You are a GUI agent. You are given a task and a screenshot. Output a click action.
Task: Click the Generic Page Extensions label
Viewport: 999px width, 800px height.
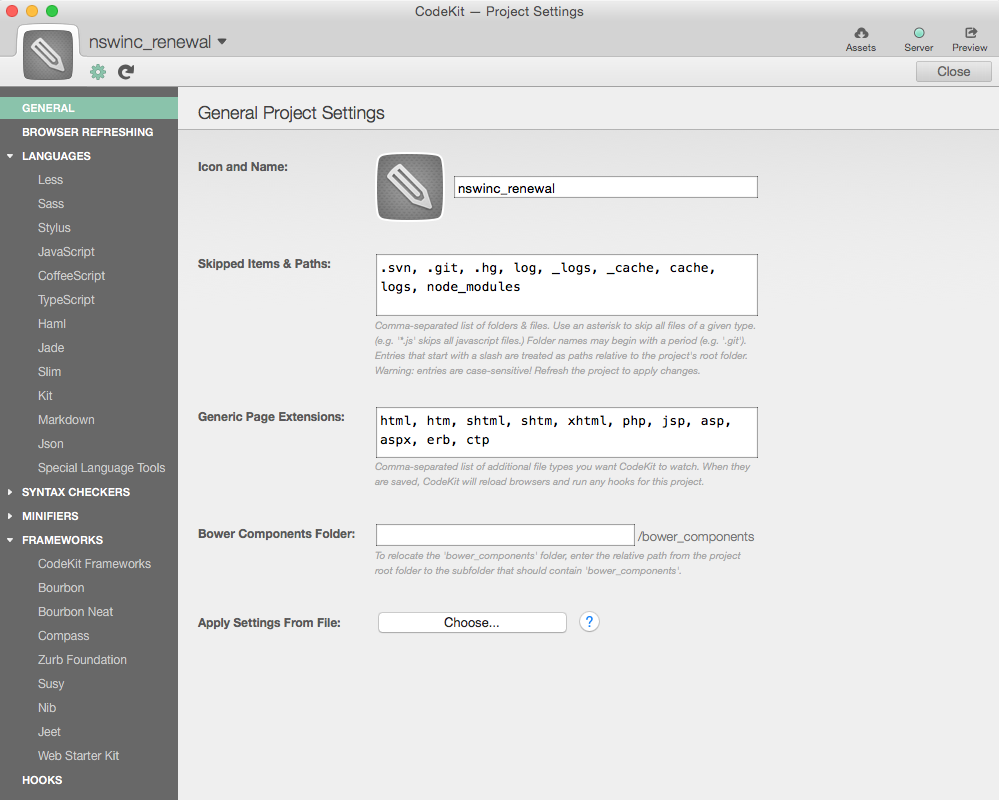tap(271, 417)
